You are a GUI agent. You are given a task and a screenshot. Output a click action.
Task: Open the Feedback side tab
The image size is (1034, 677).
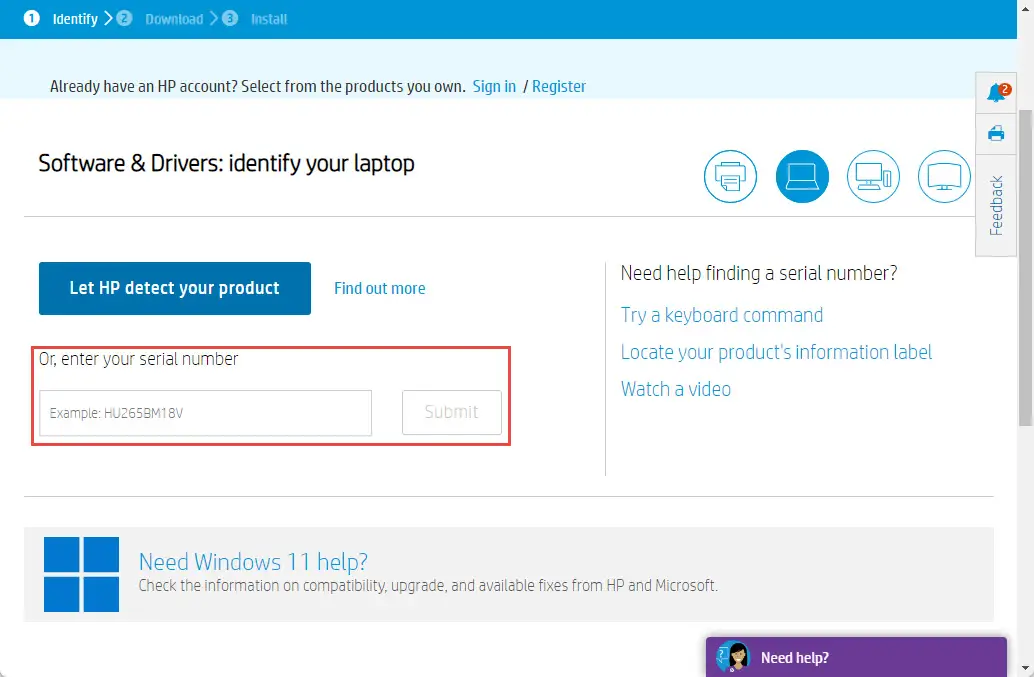click(996, 206)
